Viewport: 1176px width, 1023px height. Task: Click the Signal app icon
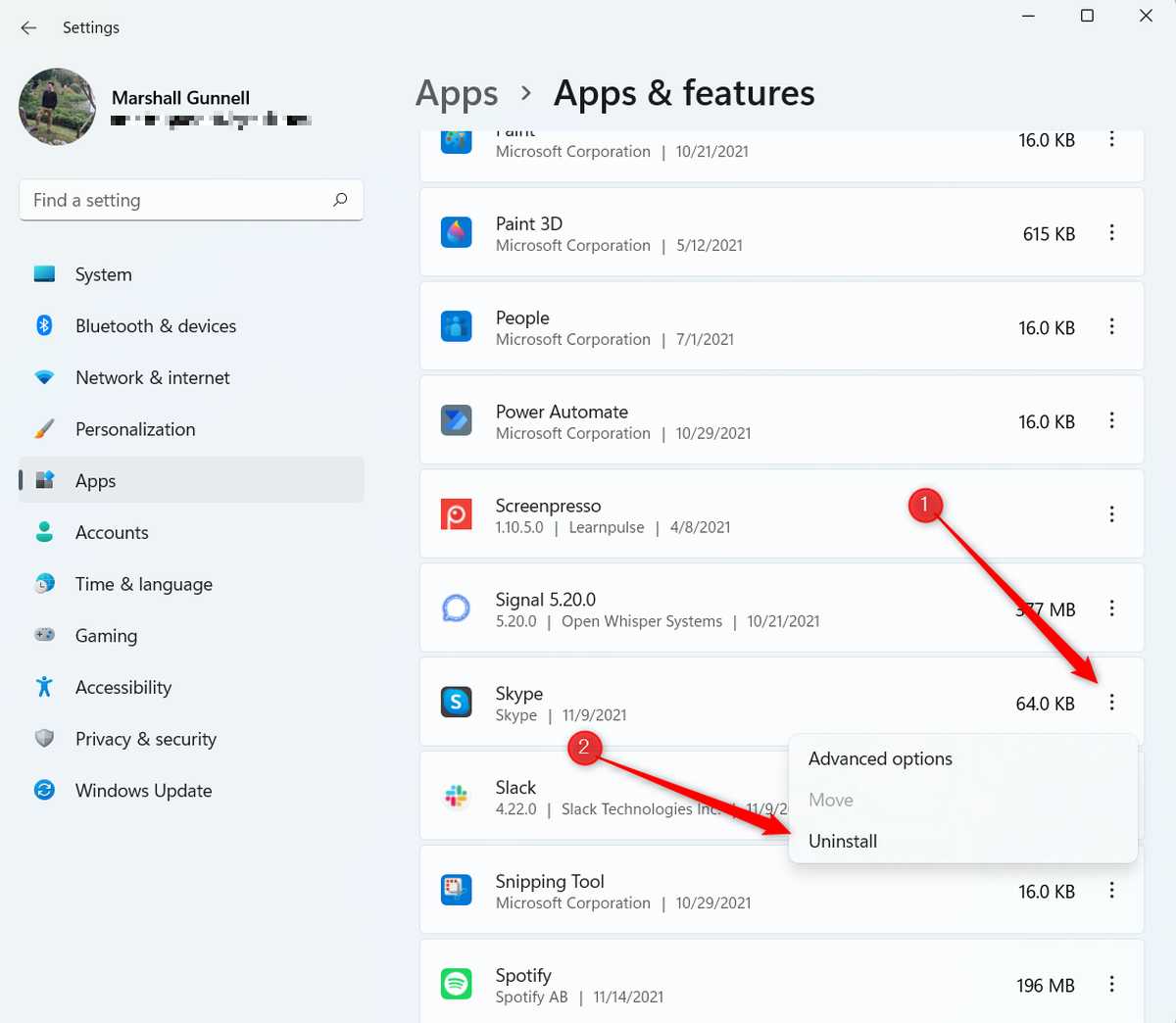(x=456, y=609)
